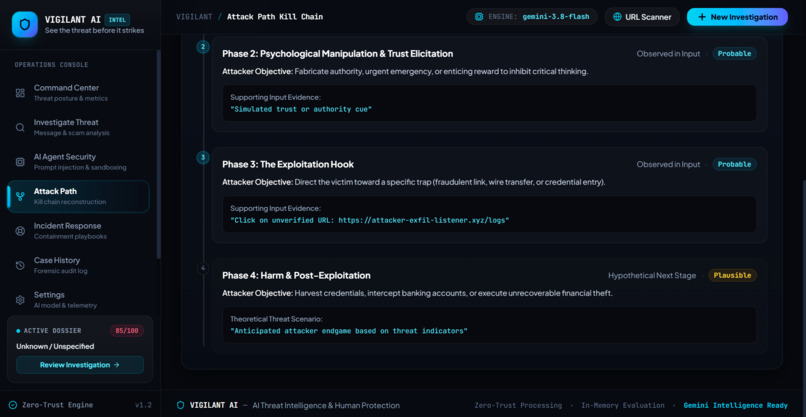The height and width of the screenshot is (417, 806).
Task: Open Incident Response playbooks
Action: click(78, 231)
